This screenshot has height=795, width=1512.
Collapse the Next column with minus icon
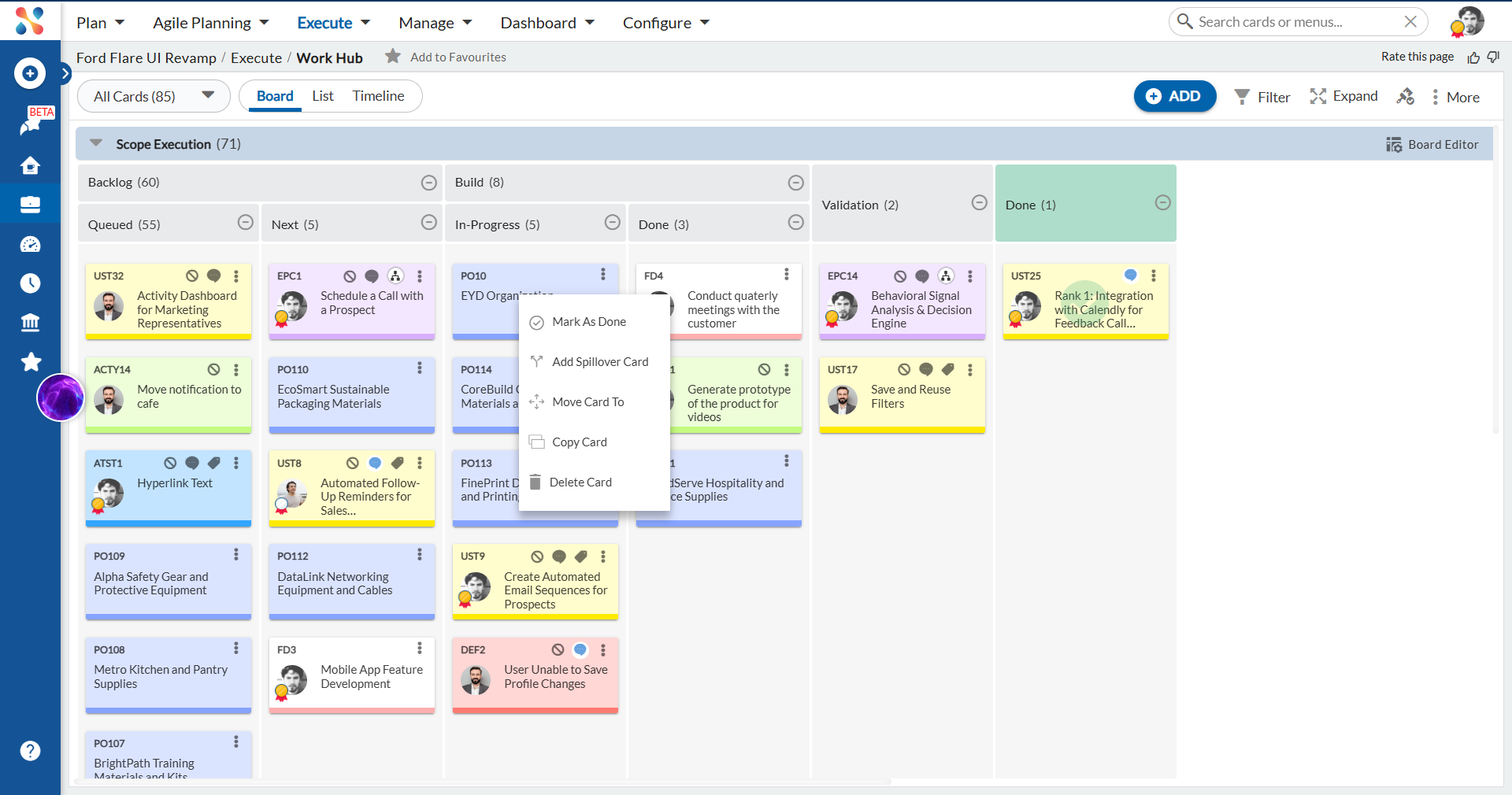tap(429, 222)
